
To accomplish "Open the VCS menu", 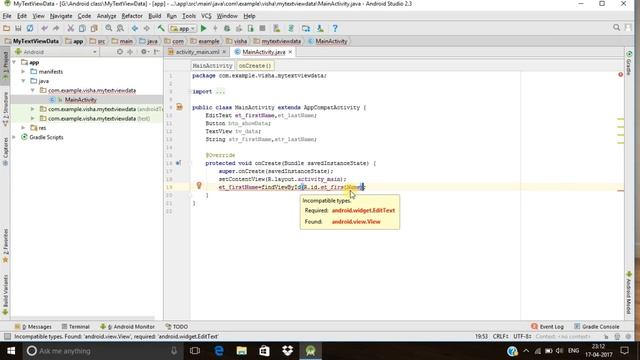I will pos(206,16).
